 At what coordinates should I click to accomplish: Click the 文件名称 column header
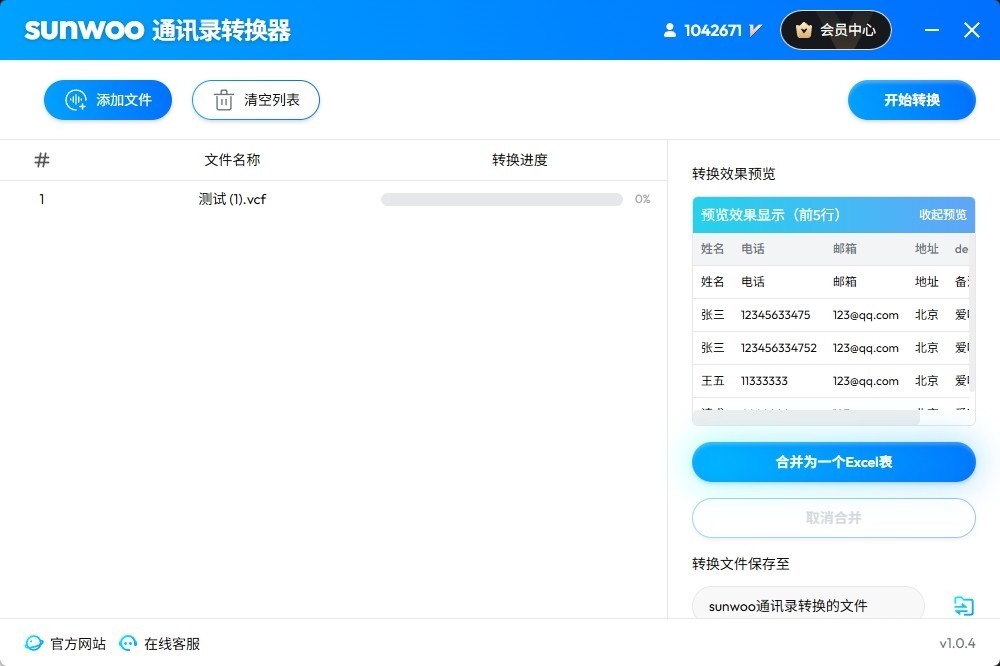click(x=232, y=160)
